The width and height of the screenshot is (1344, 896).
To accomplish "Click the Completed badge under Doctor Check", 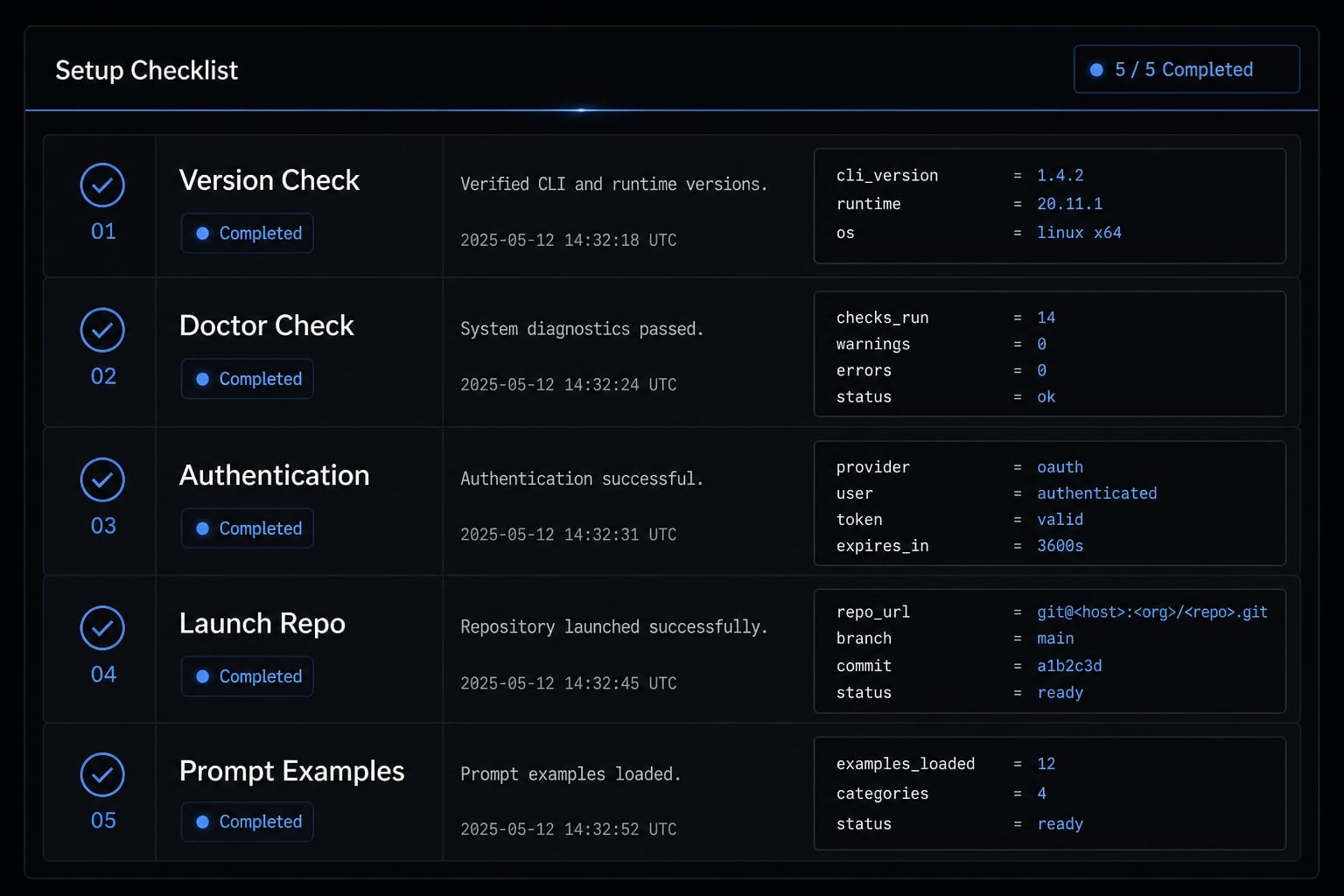I will coord(247,379).
